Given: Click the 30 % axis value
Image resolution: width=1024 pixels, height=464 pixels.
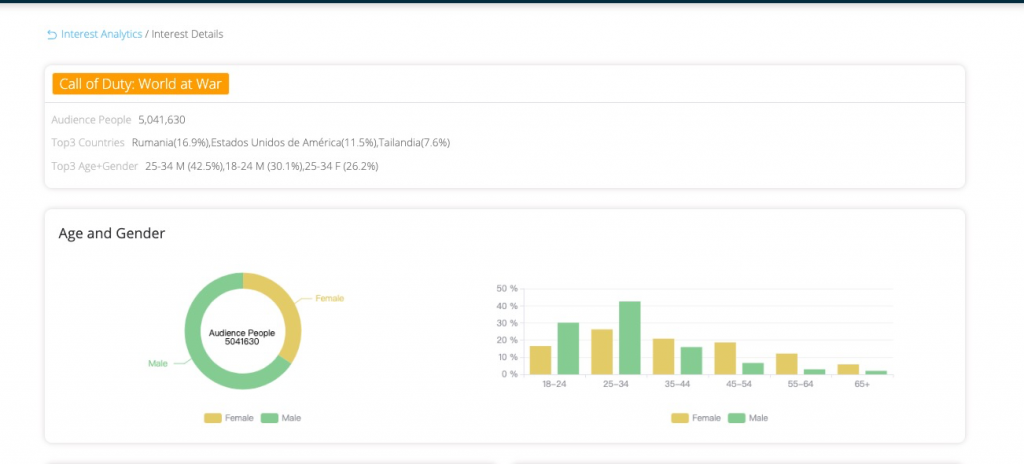Looking at the screenshot, I should pos(507,323).
